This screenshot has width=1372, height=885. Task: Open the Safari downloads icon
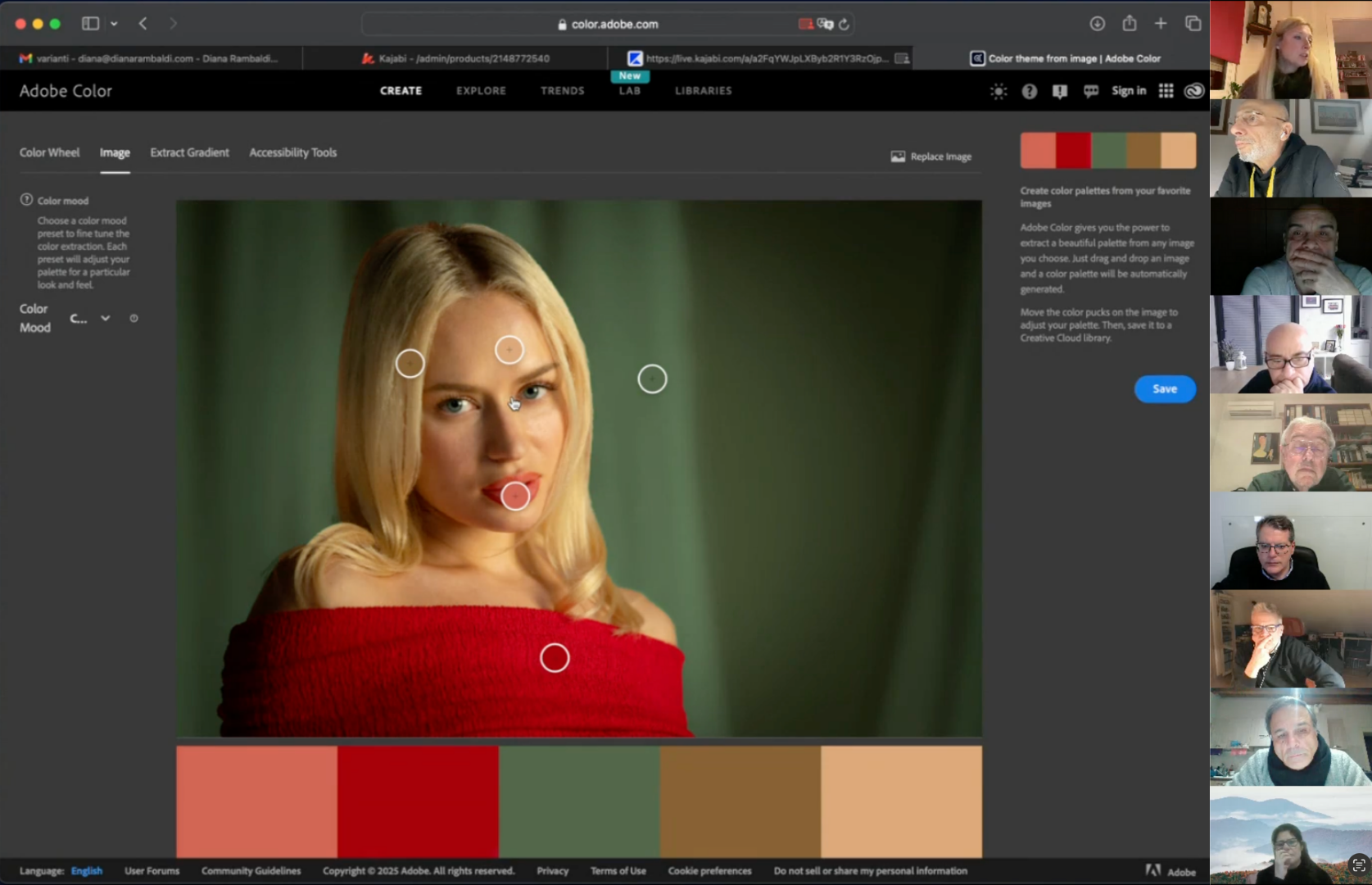[x=1097, y=24]
